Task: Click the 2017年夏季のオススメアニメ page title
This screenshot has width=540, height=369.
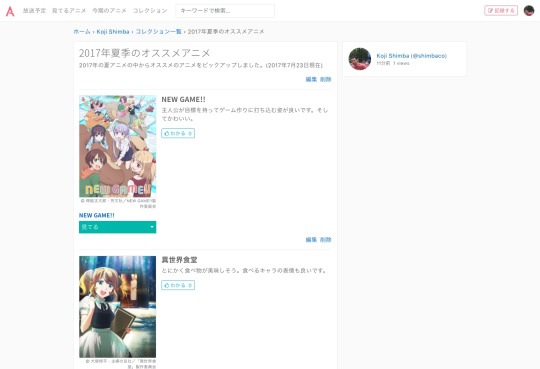Action: (x=145, y=53)
